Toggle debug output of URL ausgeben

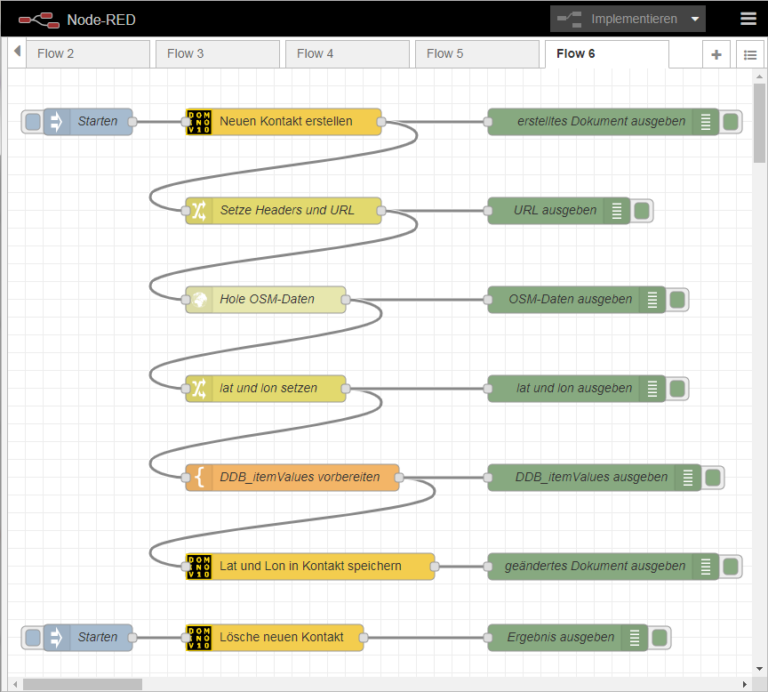(x=642, y=211)
